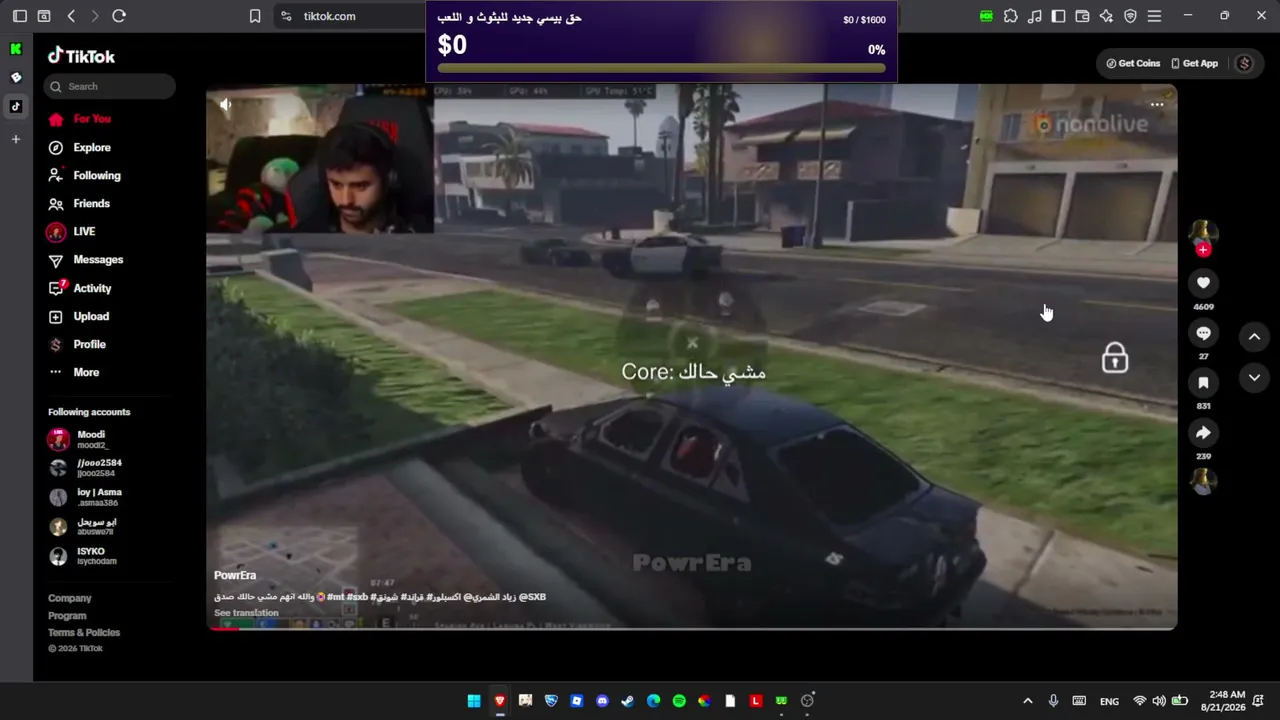Toggle the browser sidebar panel

(x=1058, y=16)
